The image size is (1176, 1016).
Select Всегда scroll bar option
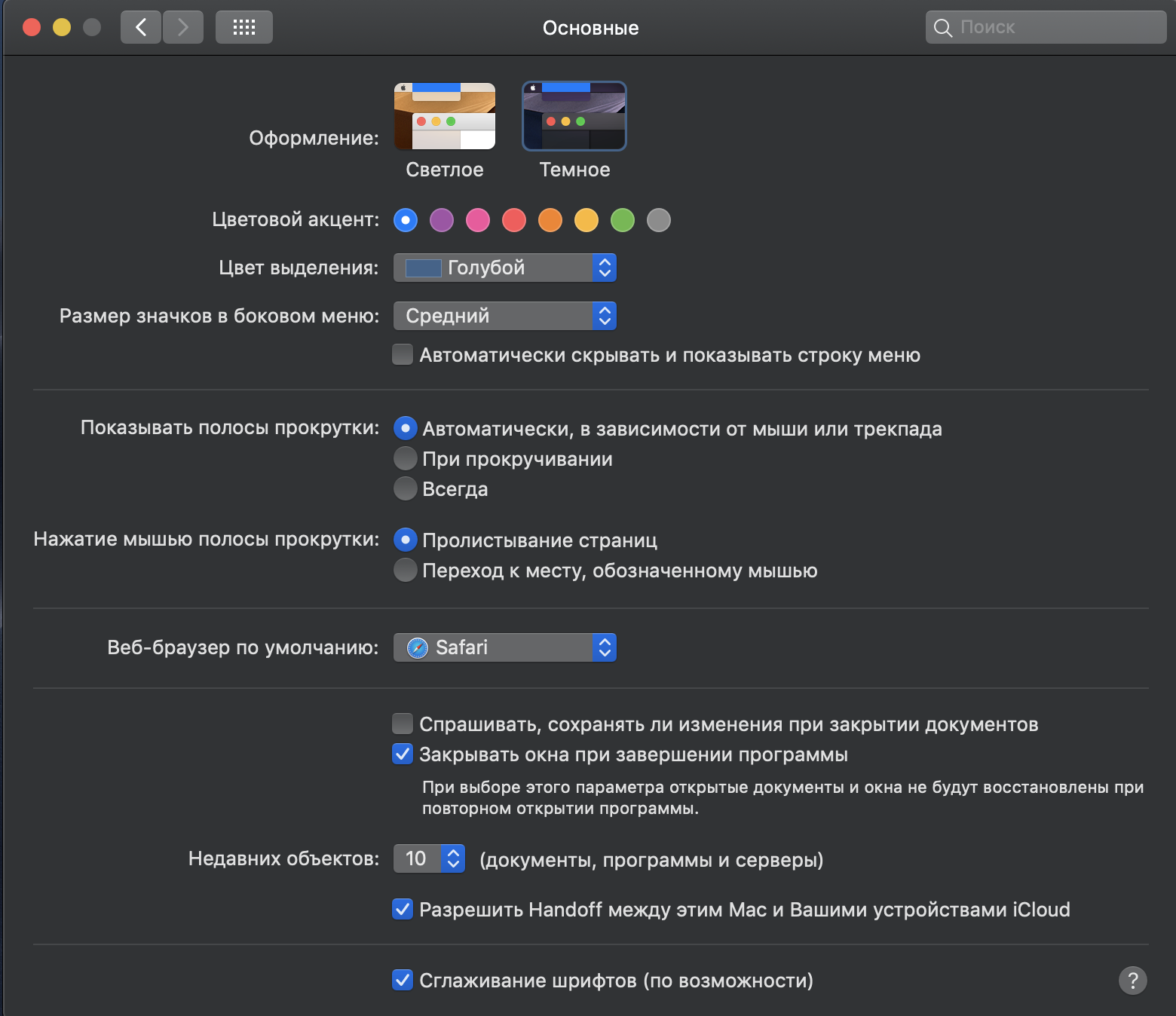(x=406, y=488)
